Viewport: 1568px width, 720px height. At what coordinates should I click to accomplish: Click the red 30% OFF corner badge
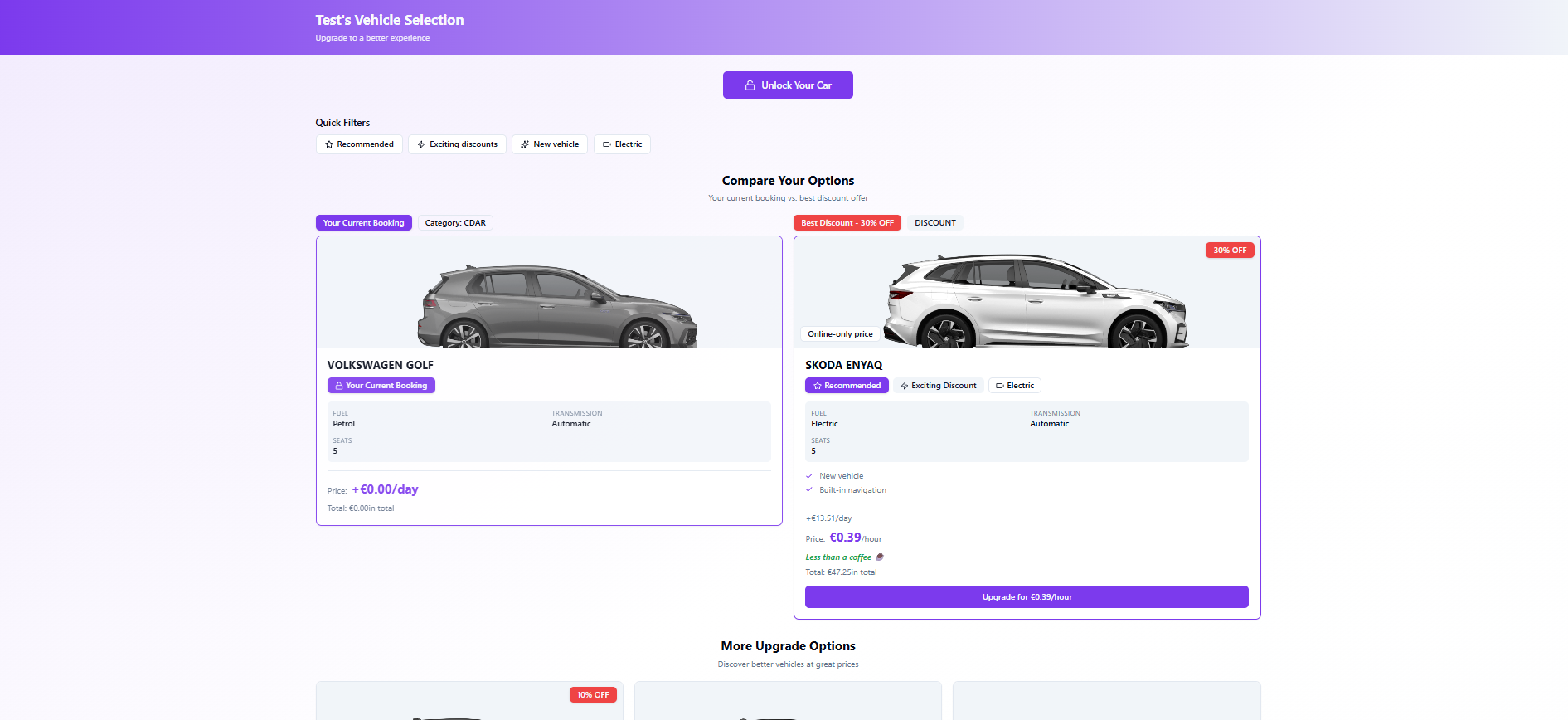tap(1230, 251)
